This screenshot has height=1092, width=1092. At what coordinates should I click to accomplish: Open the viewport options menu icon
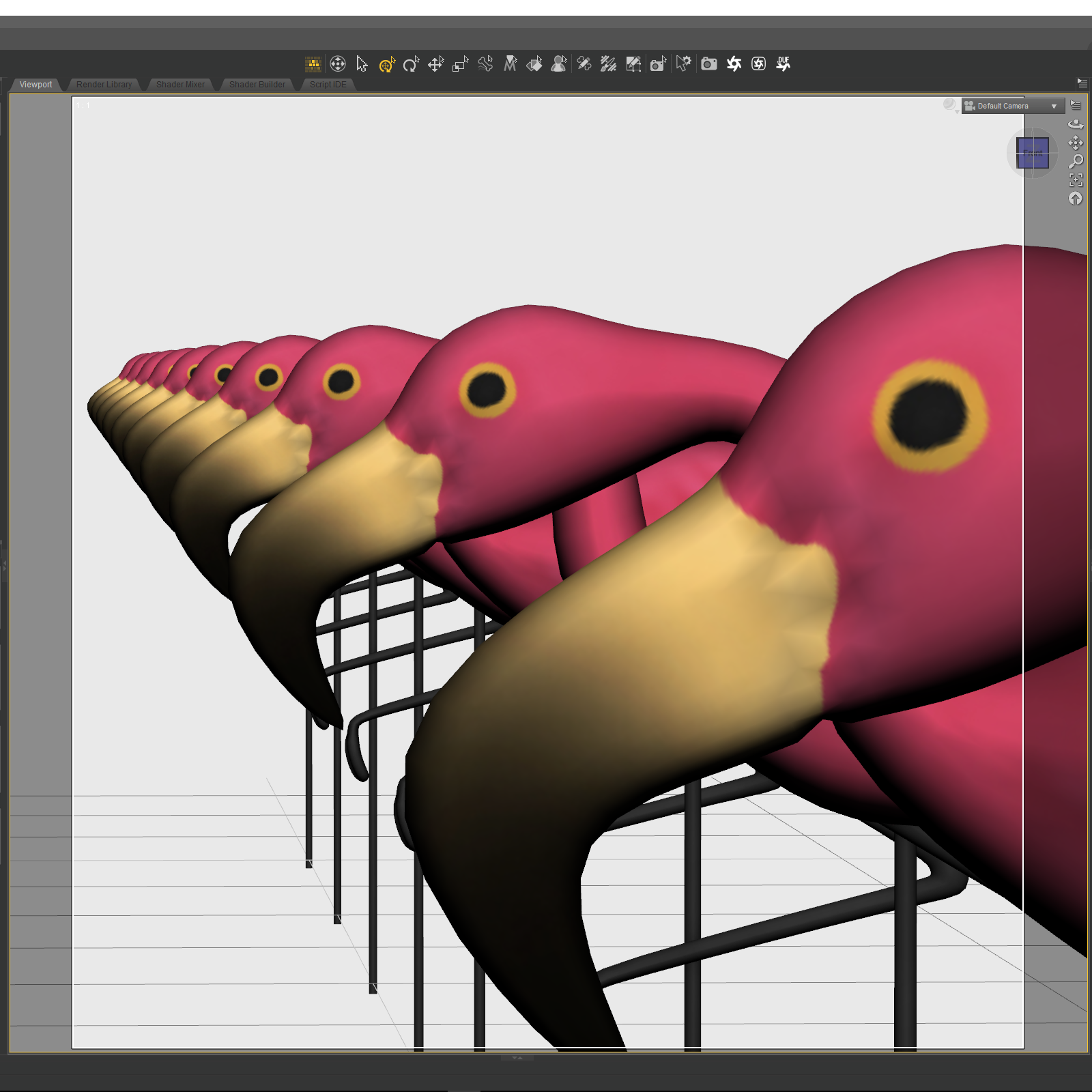(1076, 105)
